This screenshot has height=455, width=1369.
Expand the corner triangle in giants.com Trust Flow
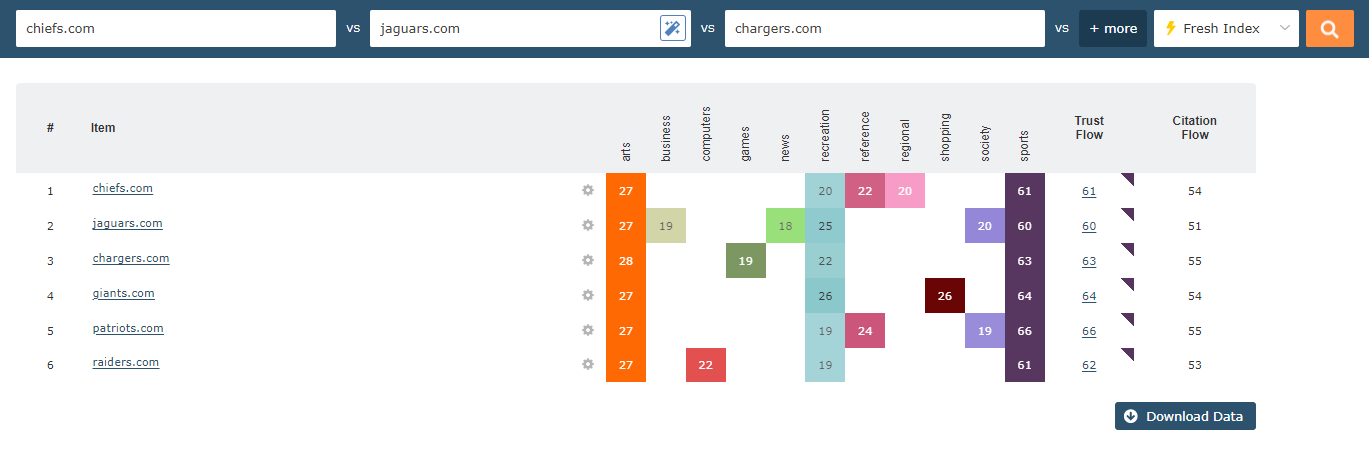pos(1129,283)
